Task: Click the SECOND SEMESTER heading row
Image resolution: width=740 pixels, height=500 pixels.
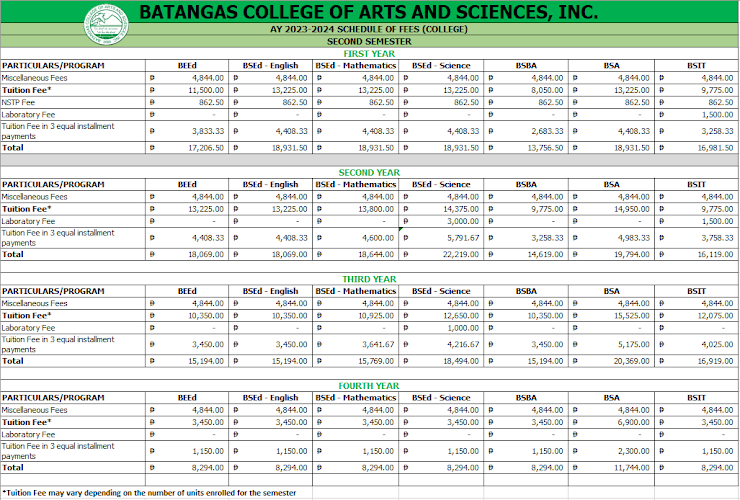Action: 369,42
